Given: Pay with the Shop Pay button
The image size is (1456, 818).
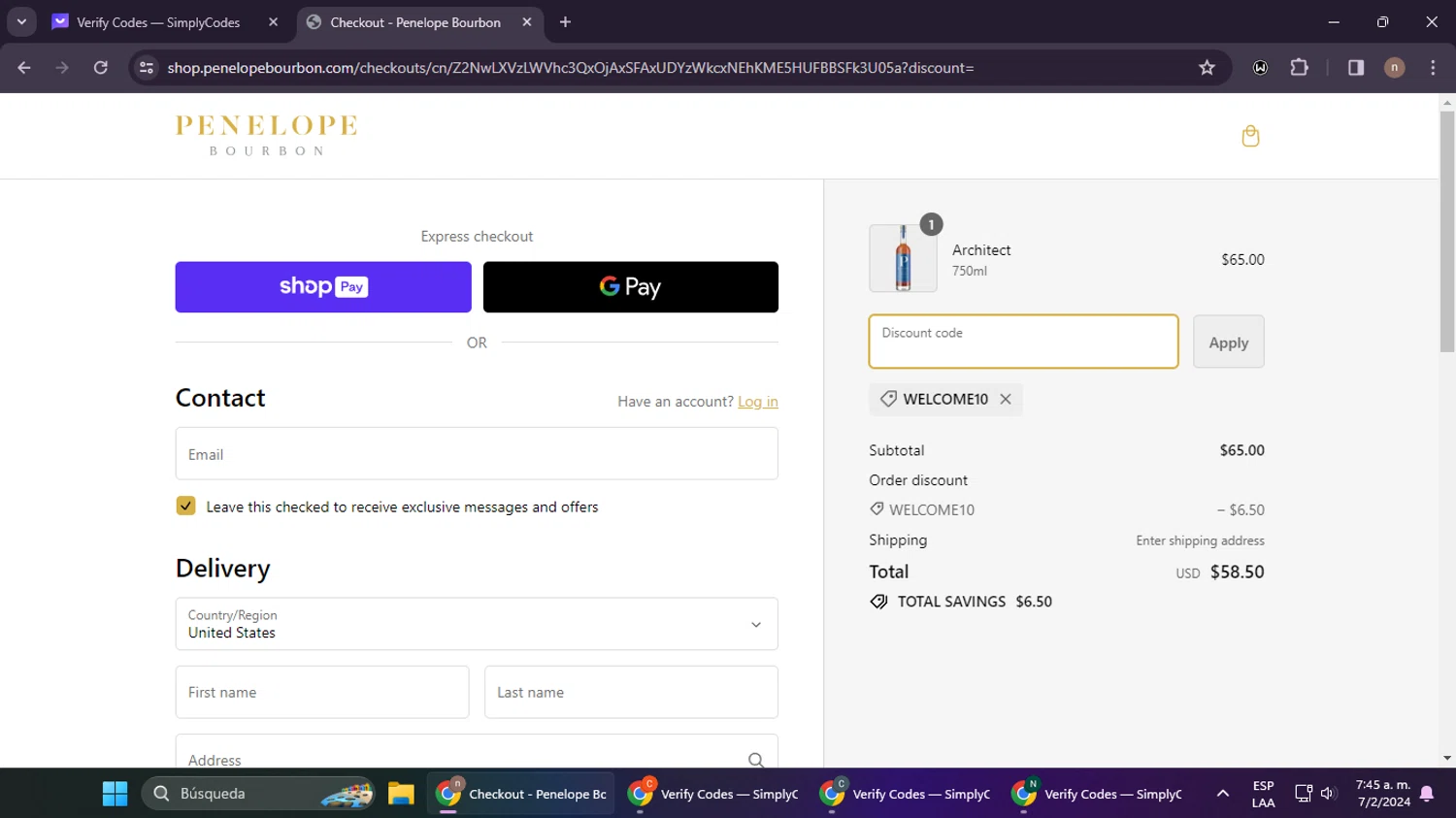Looking at the screenshot, I should click(x=323, y=287).
